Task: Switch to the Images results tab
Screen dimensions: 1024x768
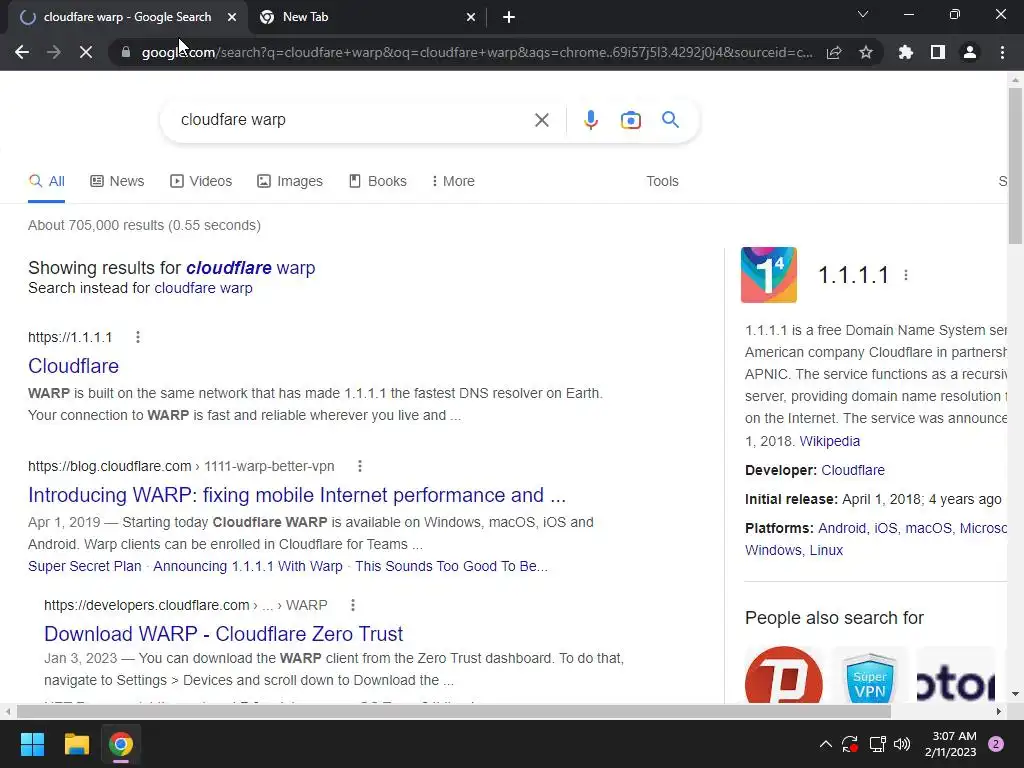Action: [290, 181]
